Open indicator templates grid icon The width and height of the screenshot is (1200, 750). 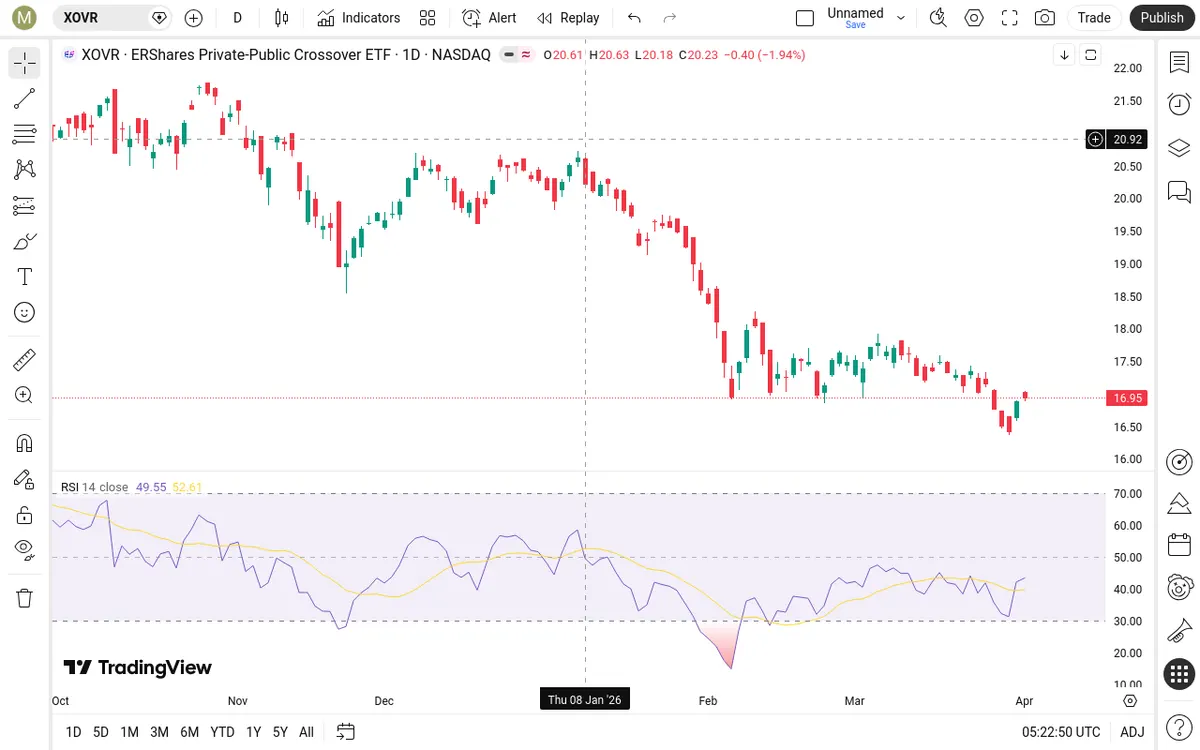[x=428, y=18]
